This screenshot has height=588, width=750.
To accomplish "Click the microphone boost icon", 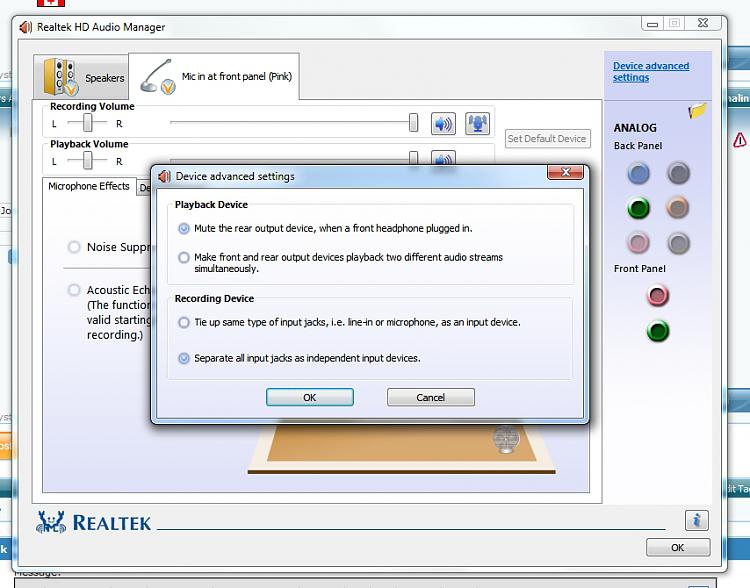I will (x=477, y=124).
